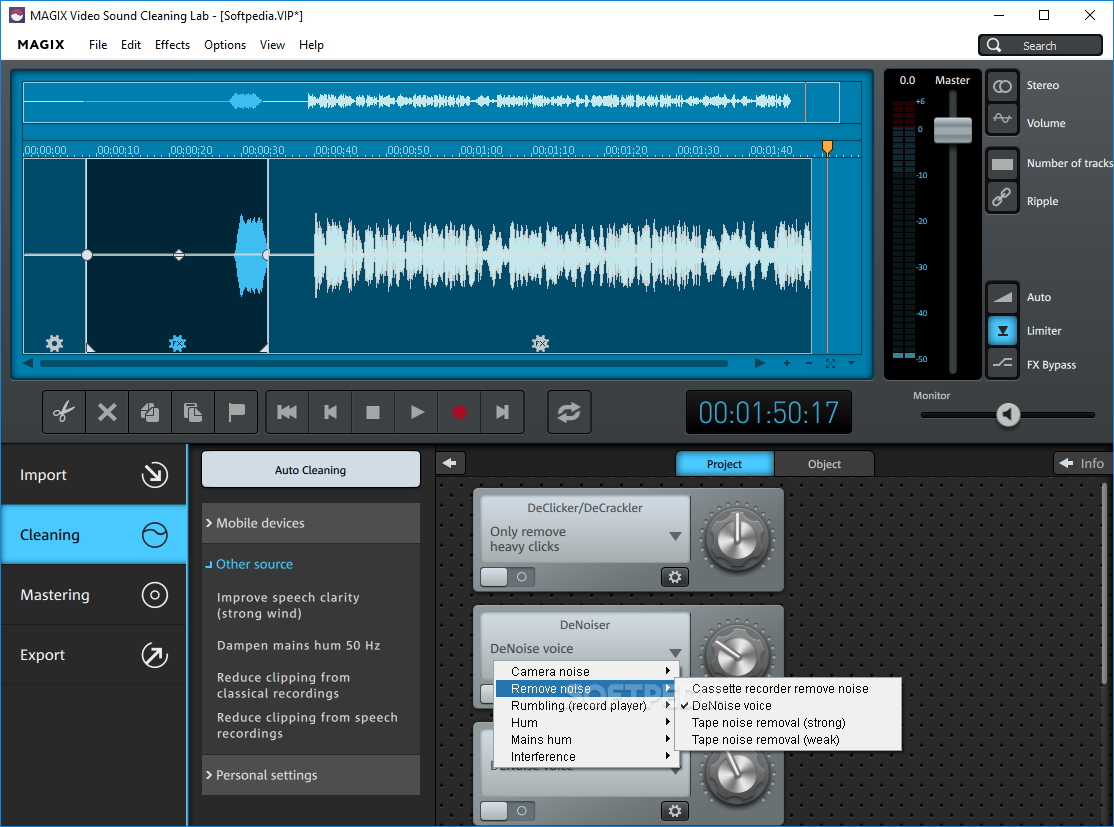Screen dimensions: 1114x827
Task: Choose Tape noise removal (strong)
Action: (788, 723)
